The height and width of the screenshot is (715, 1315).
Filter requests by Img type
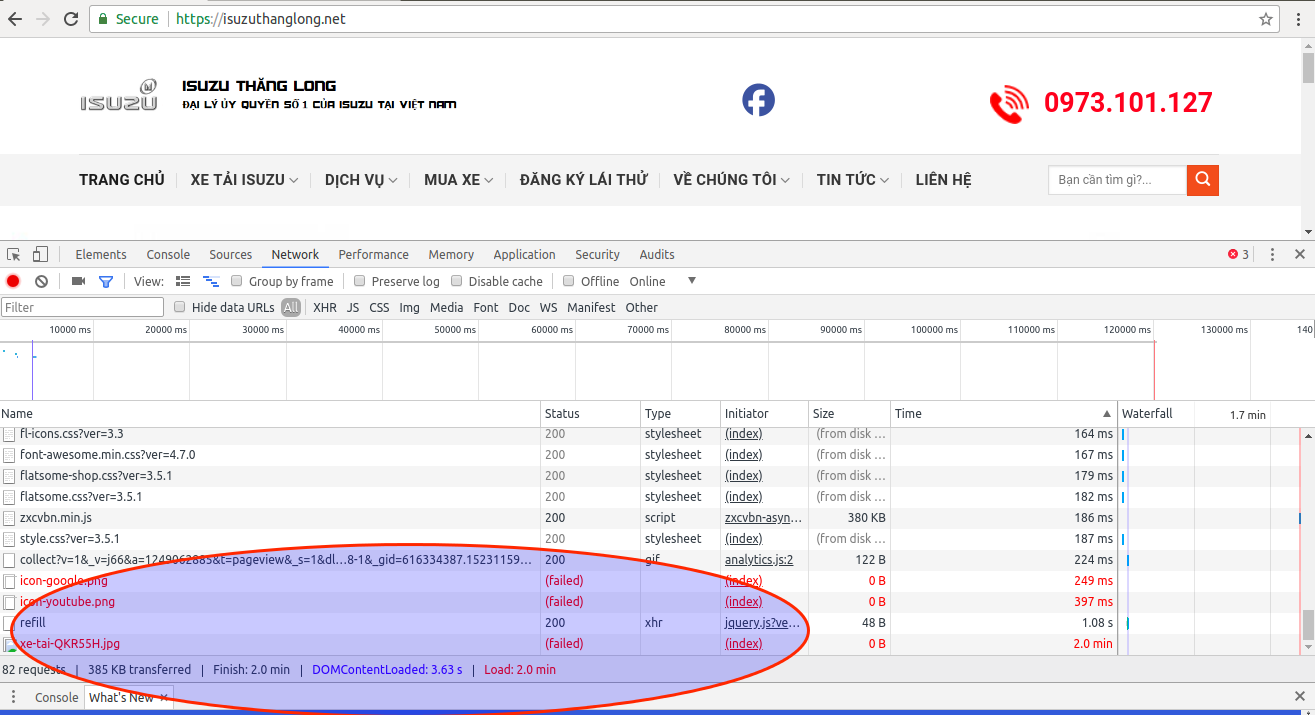pyautogui.click(x=409, y=307)
